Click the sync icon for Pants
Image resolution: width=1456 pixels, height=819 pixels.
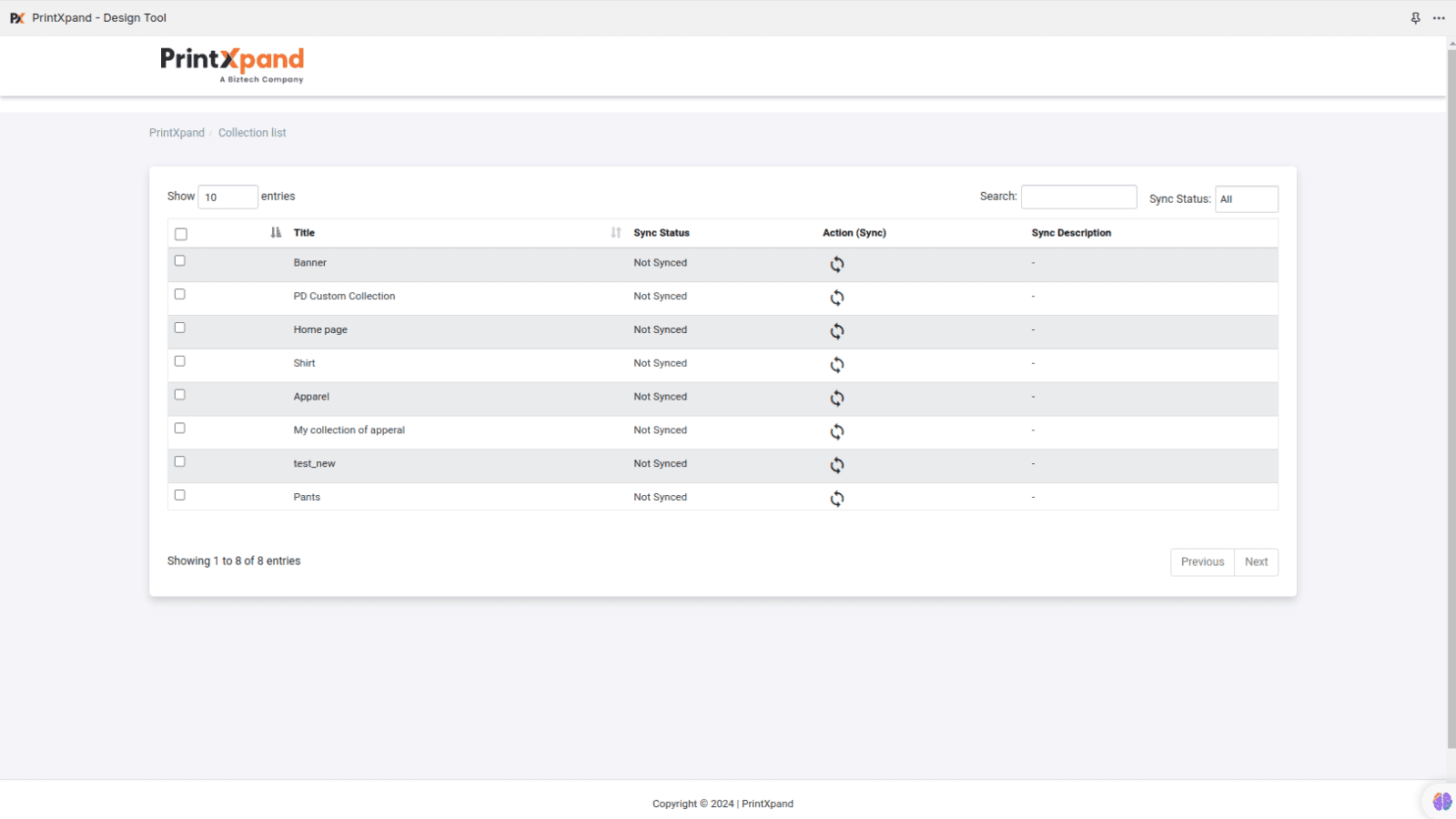click(836, 499)
